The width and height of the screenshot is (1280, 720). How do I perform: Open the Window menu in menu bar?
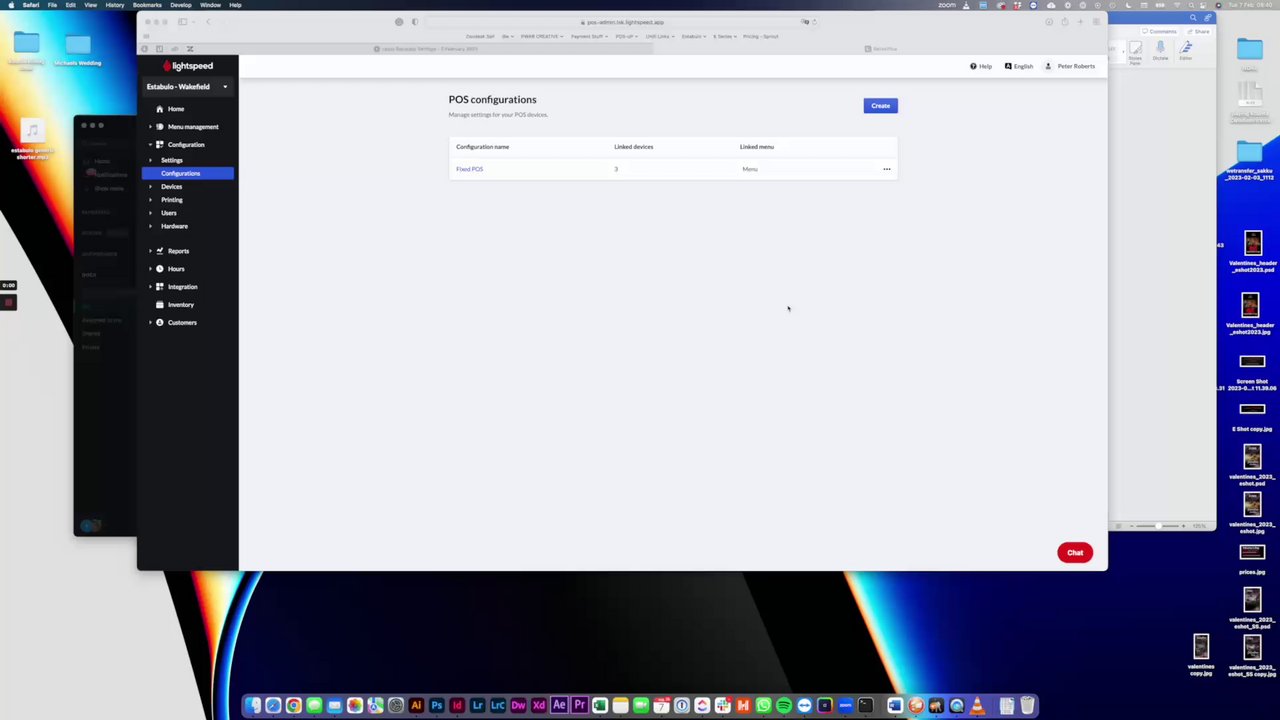210,5
